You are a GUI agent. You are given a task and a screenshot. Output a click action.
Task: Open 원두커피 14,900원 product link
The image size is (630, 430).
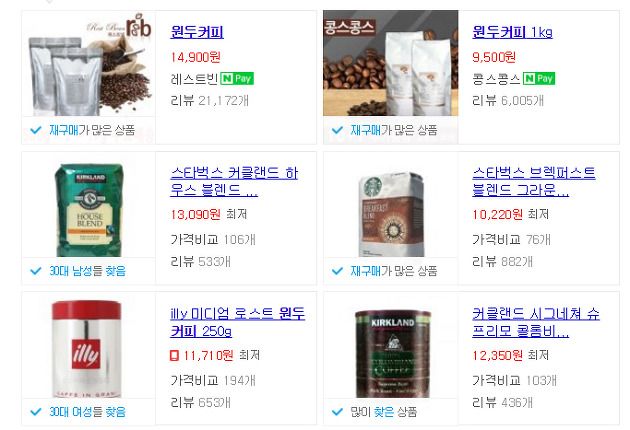(x=197, y=32)
